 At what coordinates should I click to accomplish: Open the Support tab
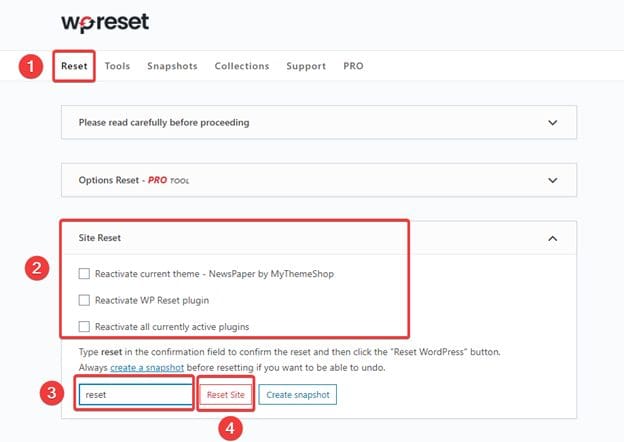pyautogui.click(x=306, y=66)
